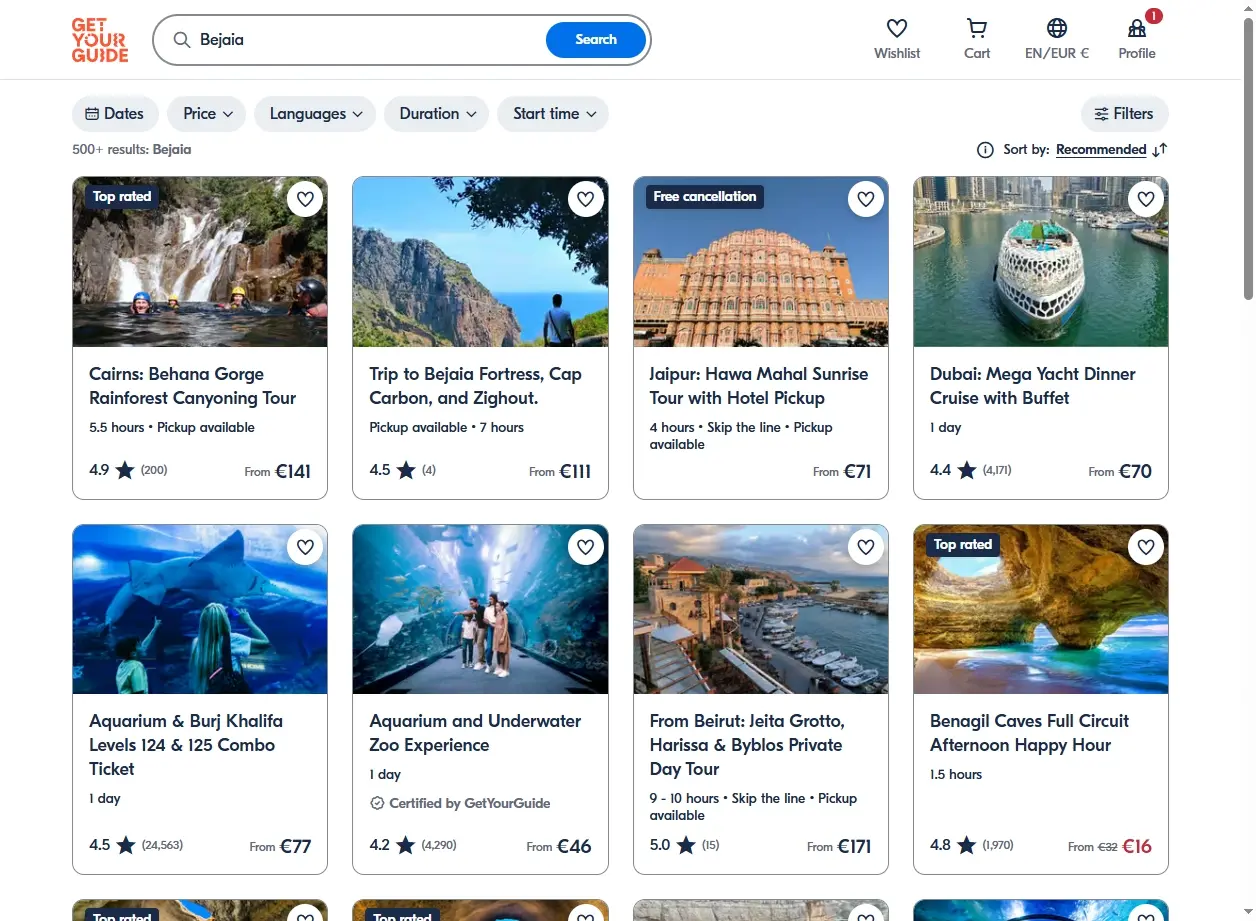Open Trip to Bejaia Fortress title link
1256x921 pixels.
click(x=475, y=386)
